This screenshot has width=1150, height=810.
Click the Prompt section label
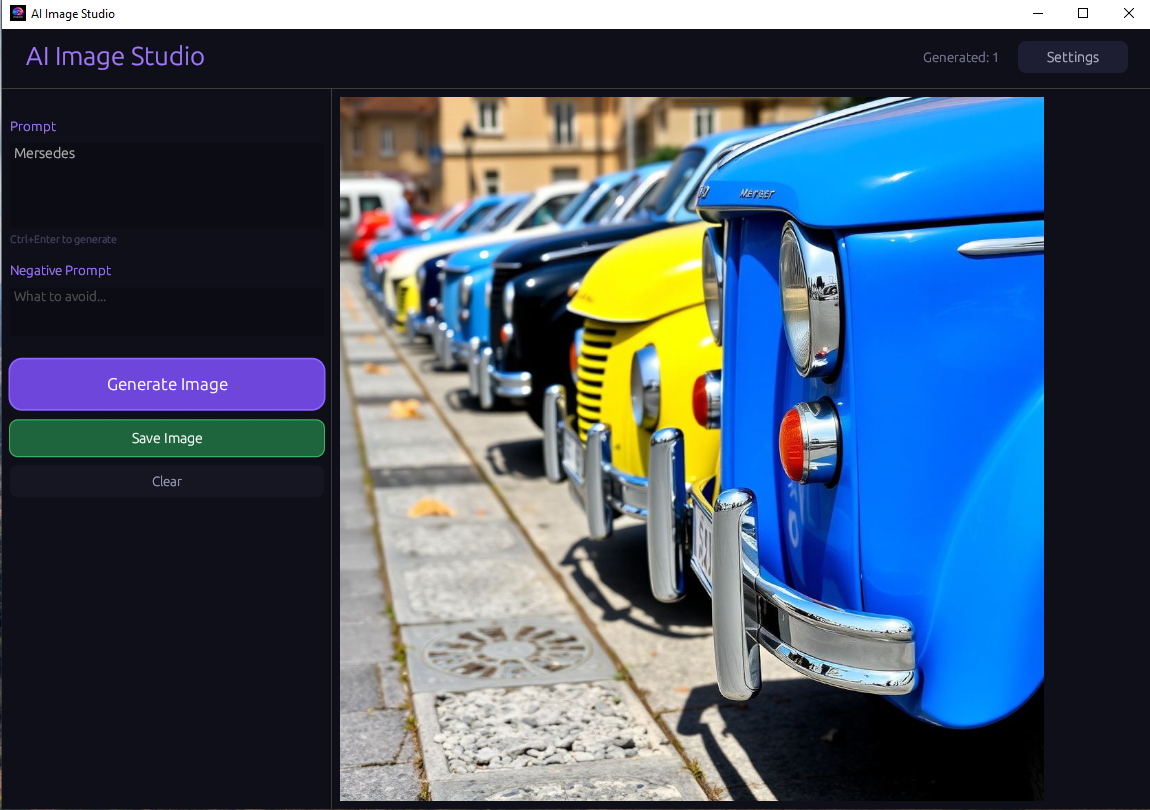tap(33, 126)
